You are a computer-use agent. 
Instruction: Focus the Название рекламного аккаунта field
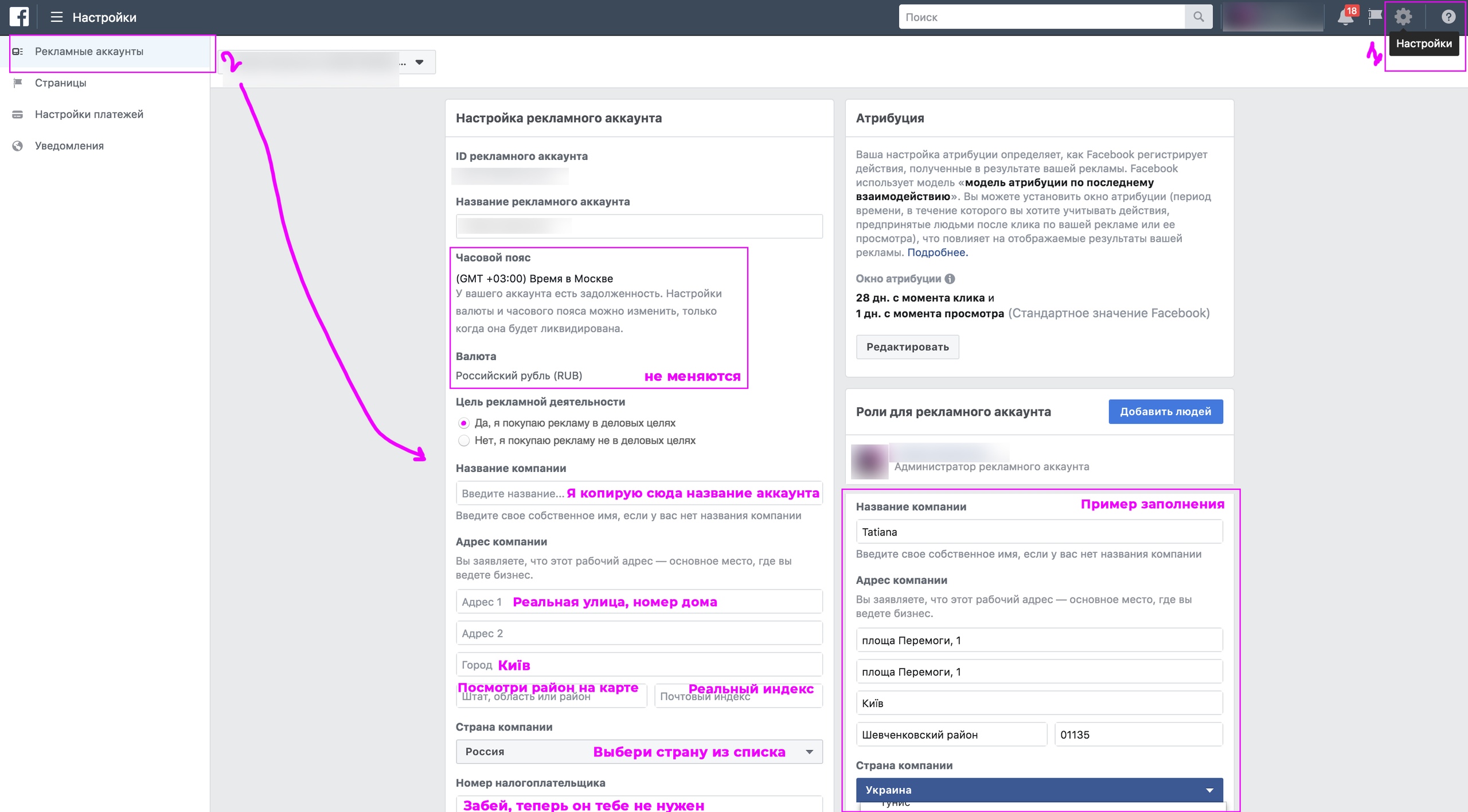pyautogui.click(x=639, y=226)
